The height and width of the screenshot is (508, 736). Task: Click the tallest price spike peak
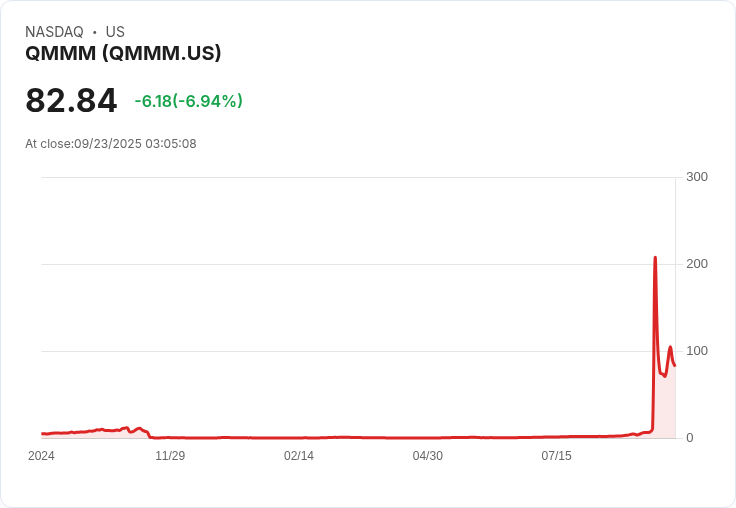click(x=655, y=258)
